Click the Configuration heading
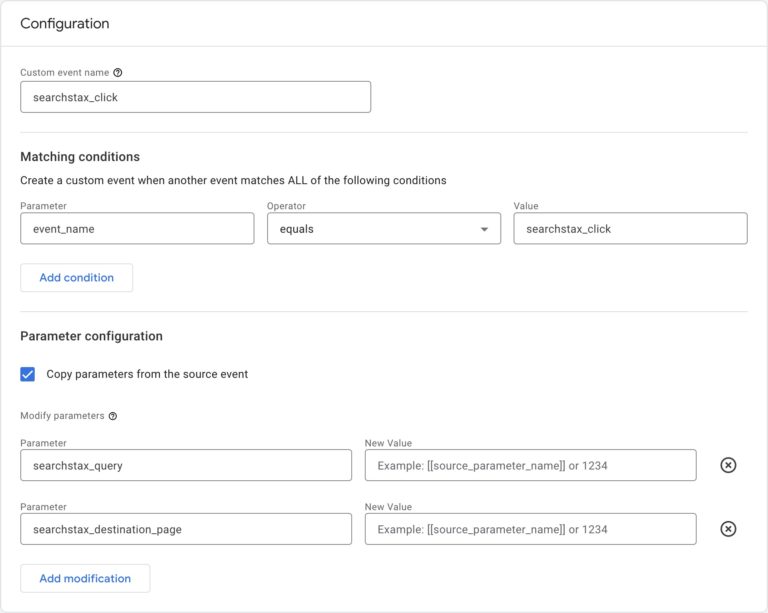This screenshot has height=613, width=768. [65, 24]
